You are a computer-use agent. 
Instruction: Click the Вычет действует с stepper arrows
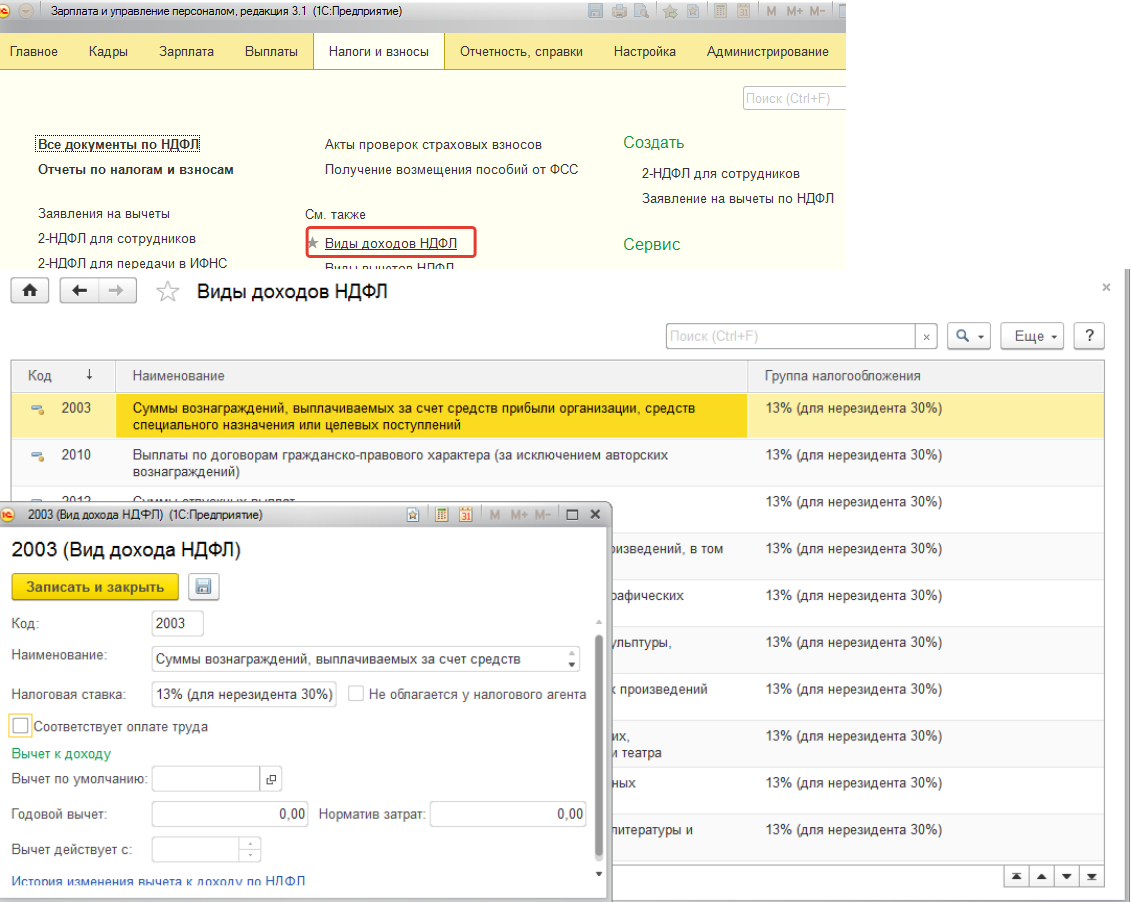click(x=250, y=849)
